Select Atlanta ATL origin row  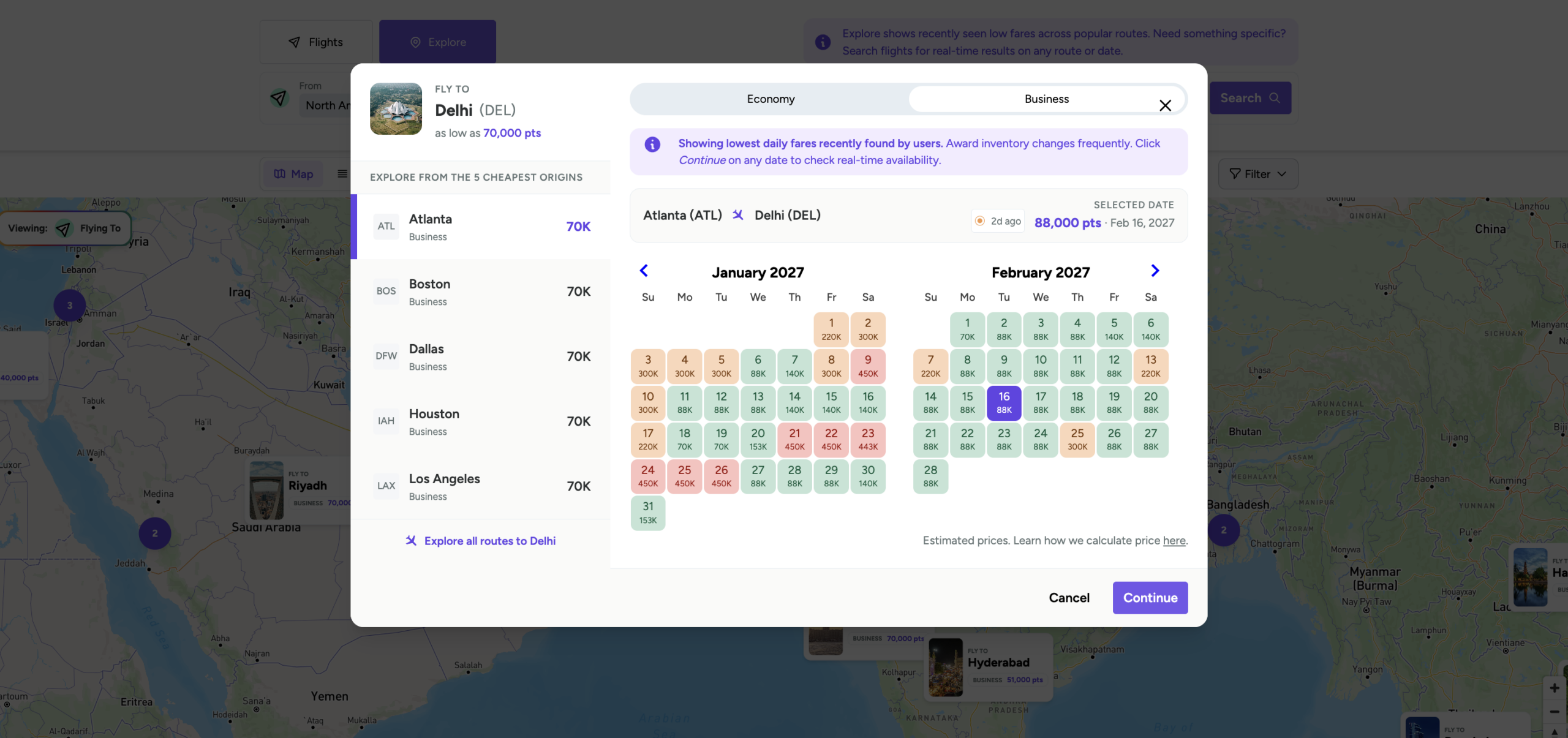[x=481, y=227]
